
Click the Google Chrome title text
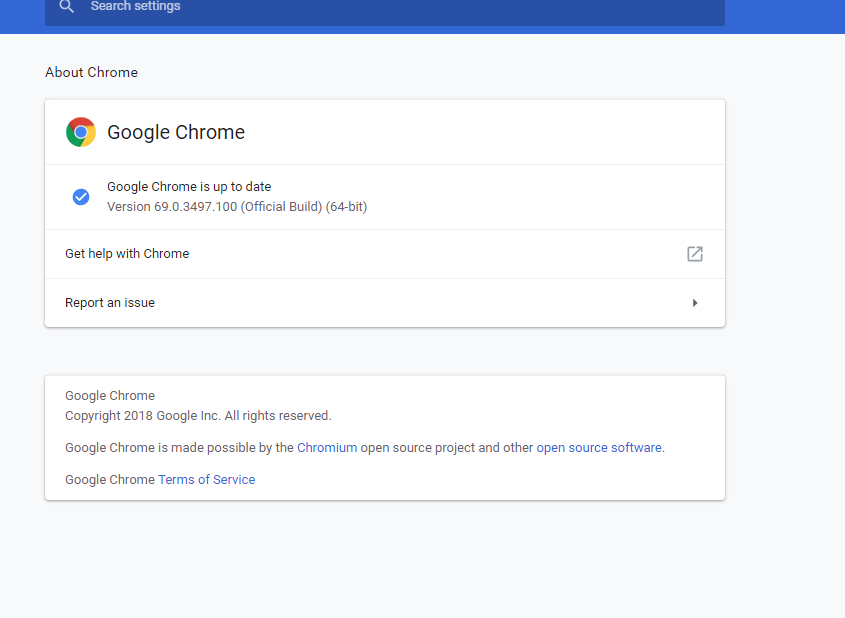[x=176, y=132]
